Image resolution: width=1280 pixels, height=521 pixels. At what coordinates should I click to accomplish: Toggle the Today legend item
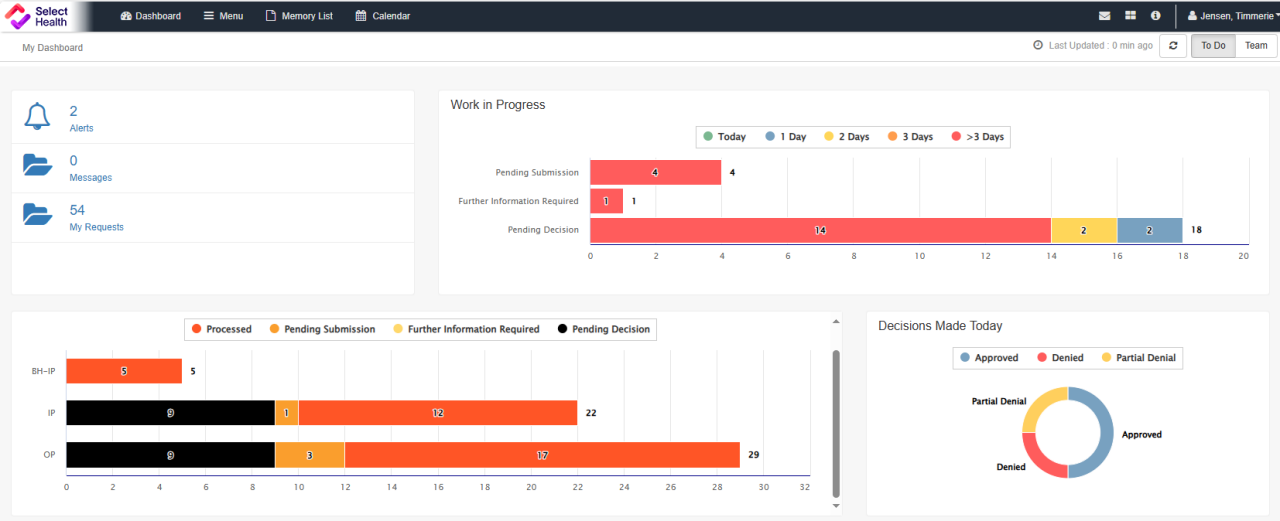point(724,137)
